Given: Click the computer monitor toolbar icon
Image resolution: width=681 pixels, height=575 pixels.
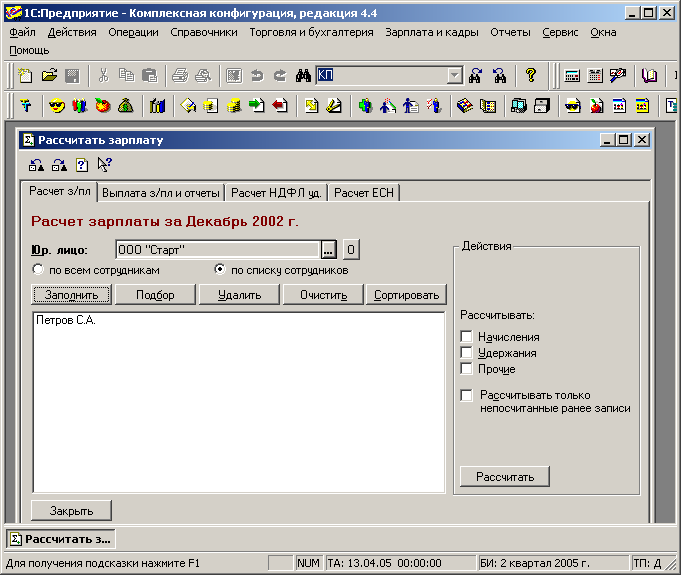Looking at the screenshot, I should click(519, 106).
